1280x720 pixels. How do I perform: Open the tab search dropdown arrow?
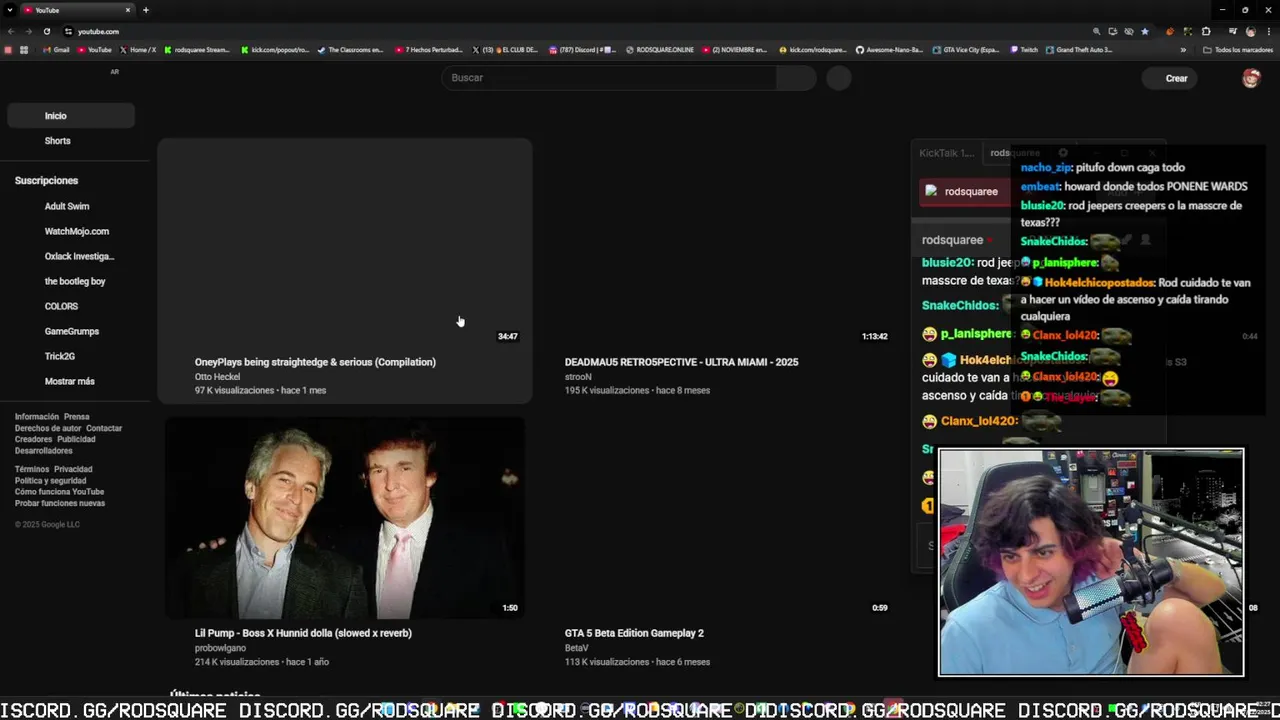click(x=9, y=10)
